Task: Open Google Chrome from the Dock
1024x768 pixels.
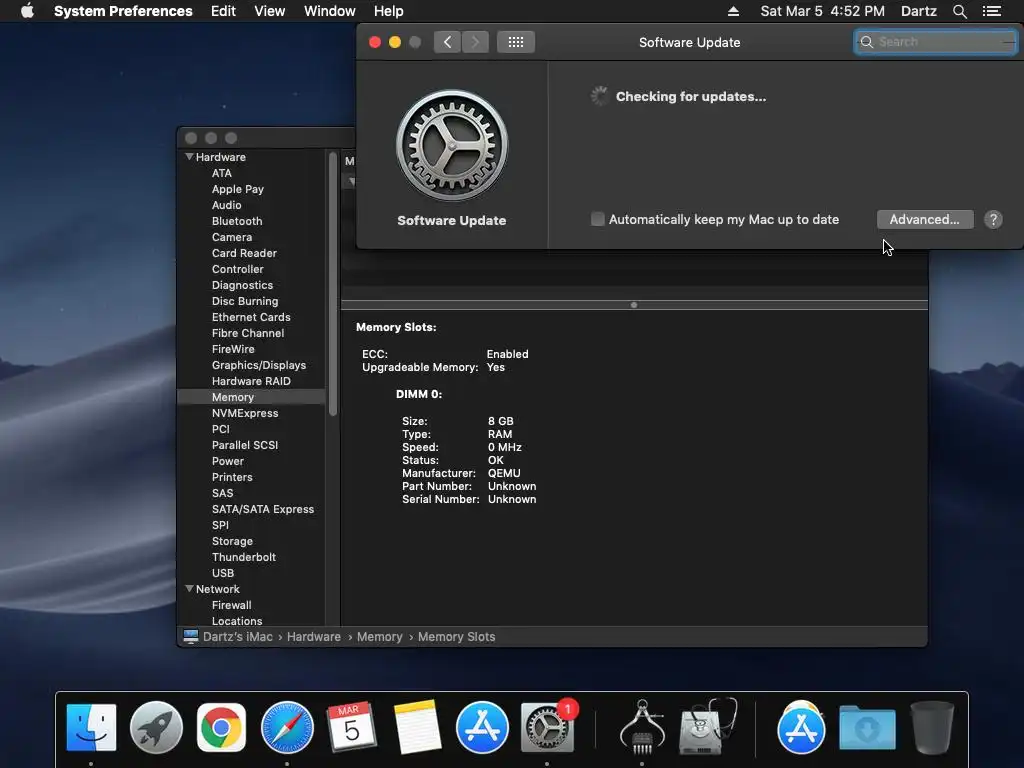Action: [221, 727]
